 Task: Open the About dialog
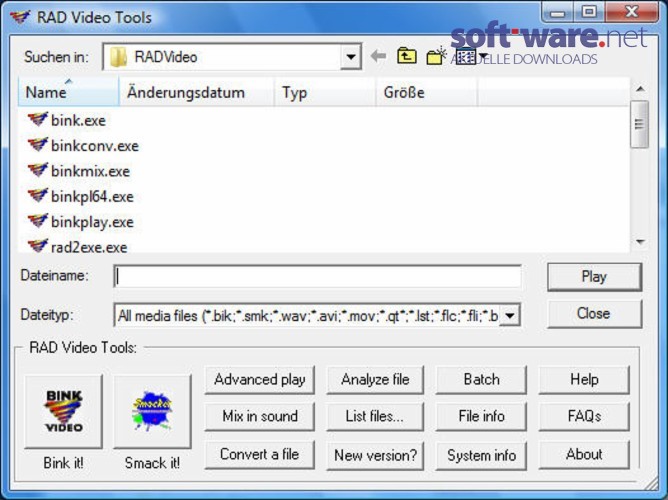(x=584, y=454)
